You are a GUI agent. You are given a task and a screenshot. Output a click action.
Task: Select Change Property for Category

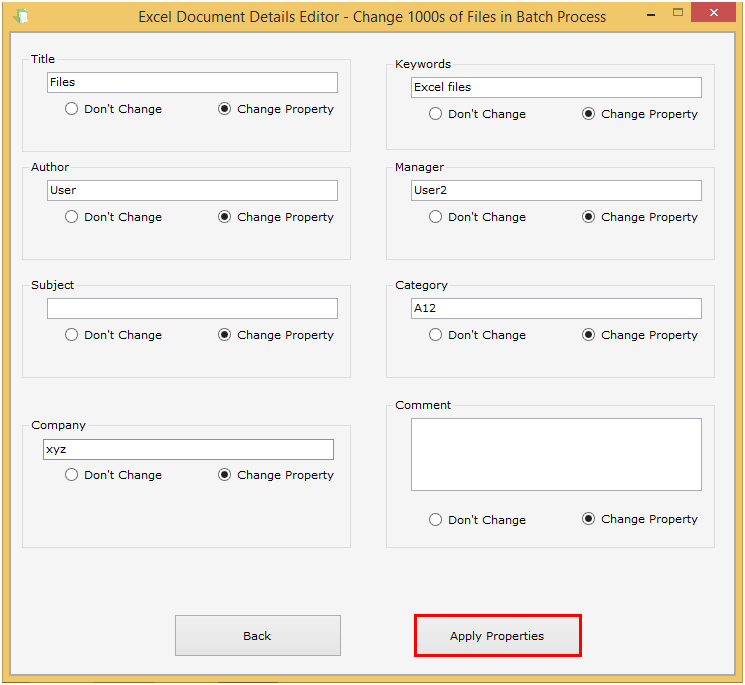pos(640,335)
